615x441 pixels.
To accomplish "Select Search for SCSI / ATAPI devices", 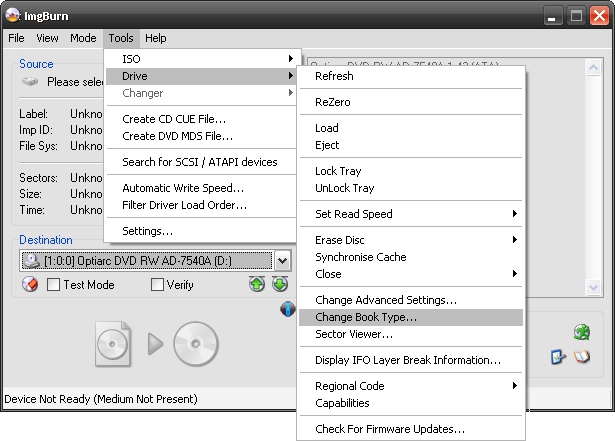I will [201, 162].
